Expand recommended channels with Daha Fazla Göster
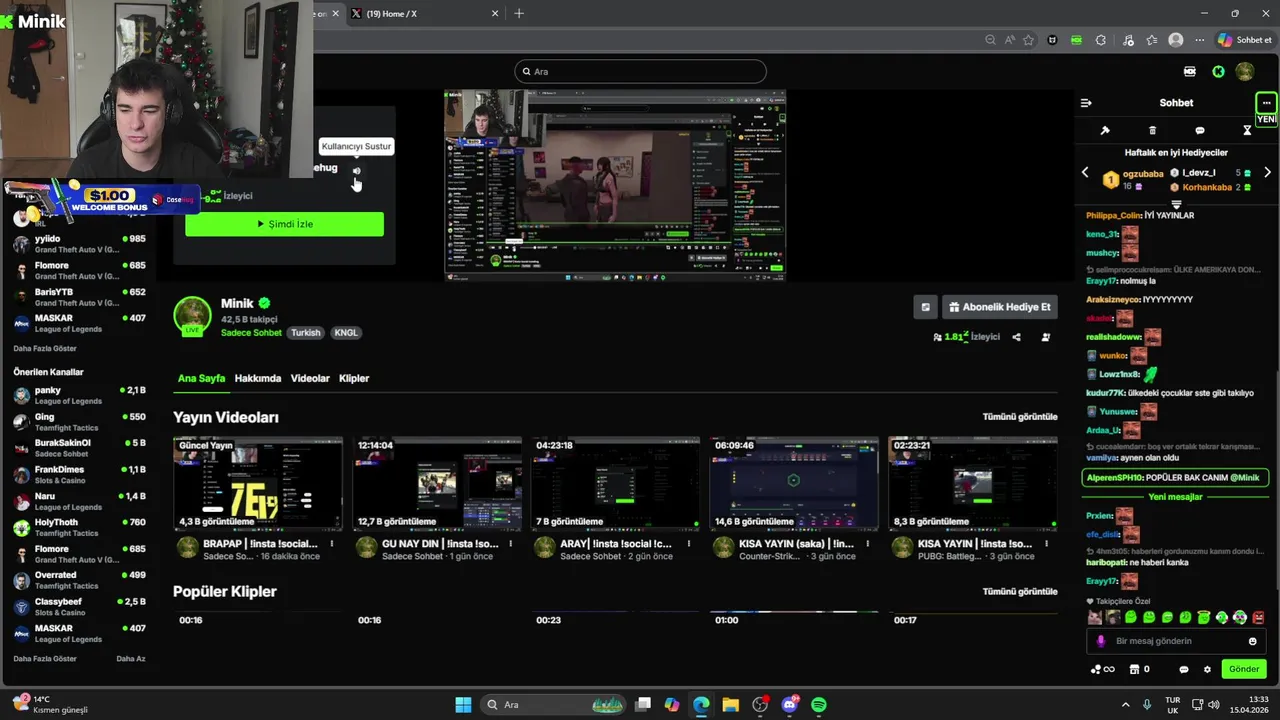Screen dimensions: 1280x720 point(45,659)
